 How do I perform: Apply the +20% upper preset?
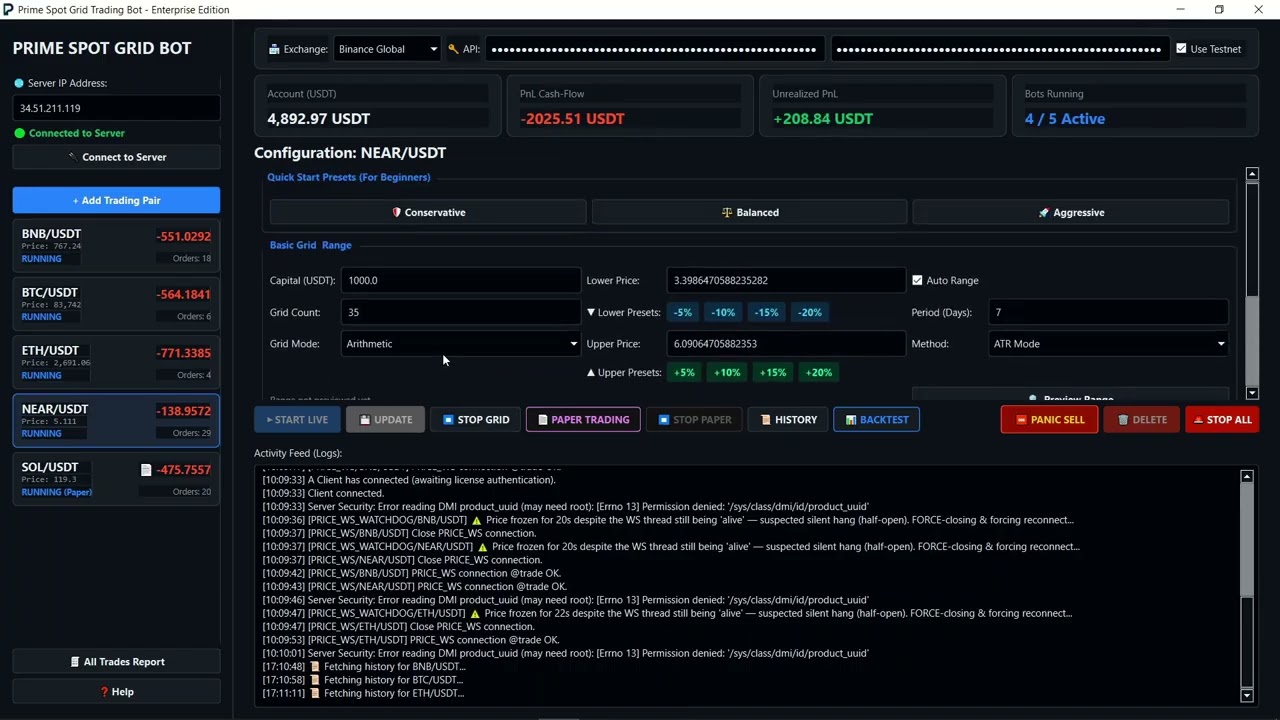pyautogui.click(x=819, y=372)
